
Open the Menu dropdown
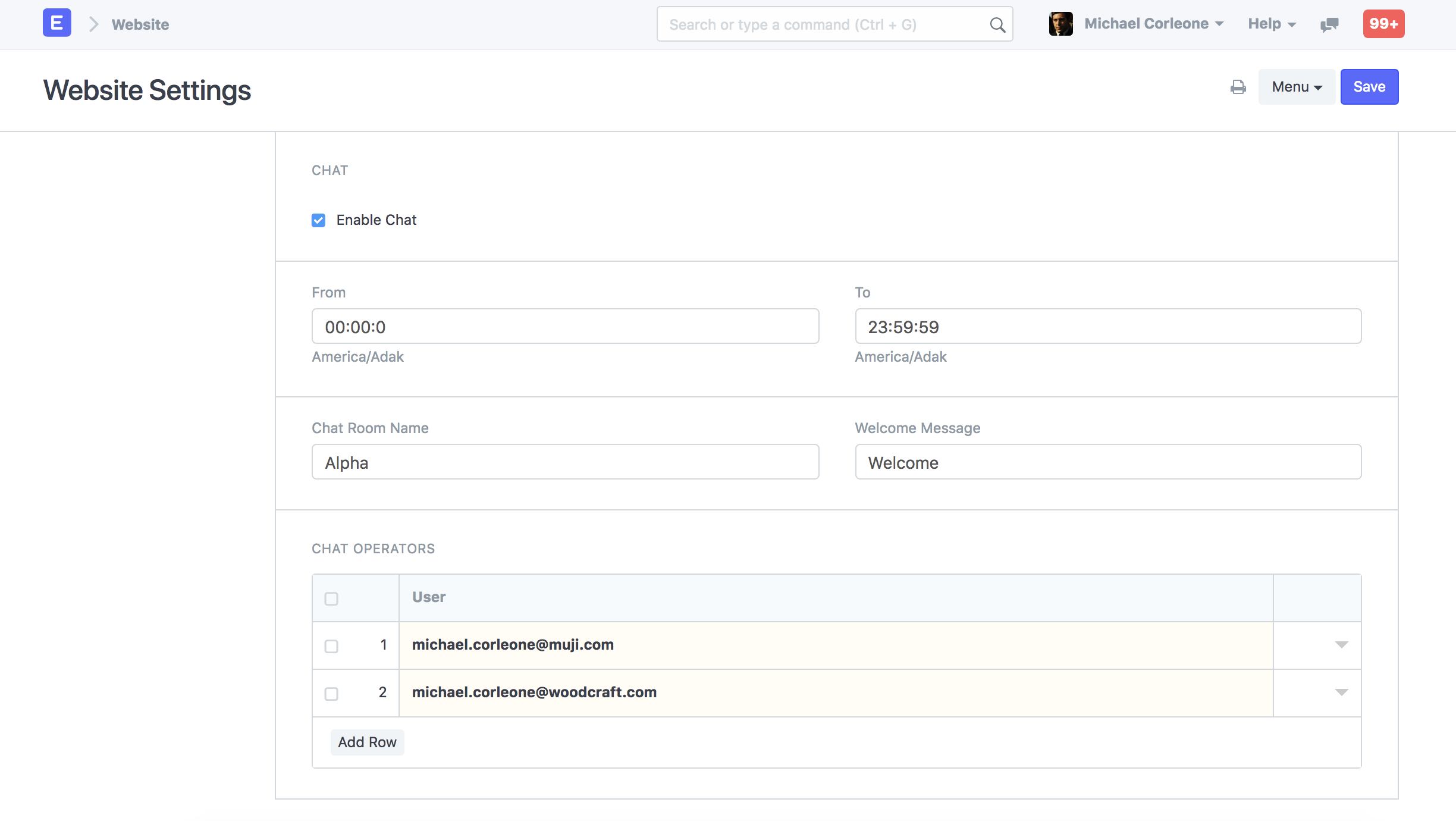tap(1296, 87)
